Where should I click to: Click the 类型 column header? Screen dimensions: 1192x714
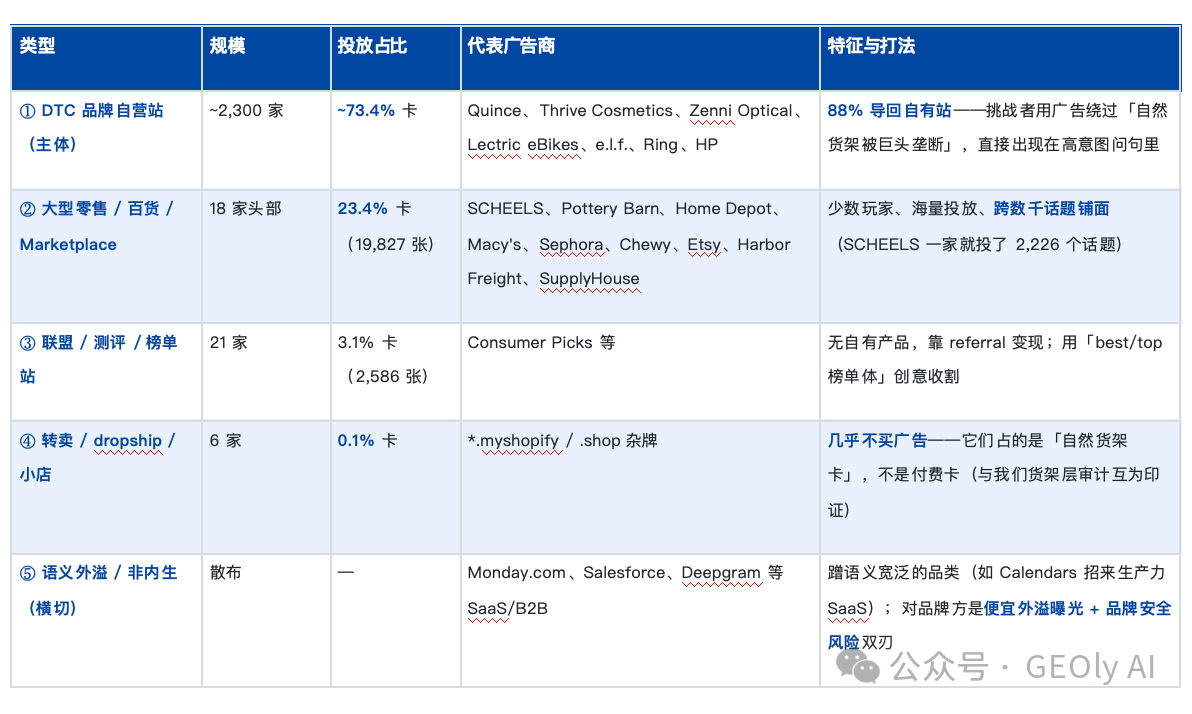(x=106, y=58)
